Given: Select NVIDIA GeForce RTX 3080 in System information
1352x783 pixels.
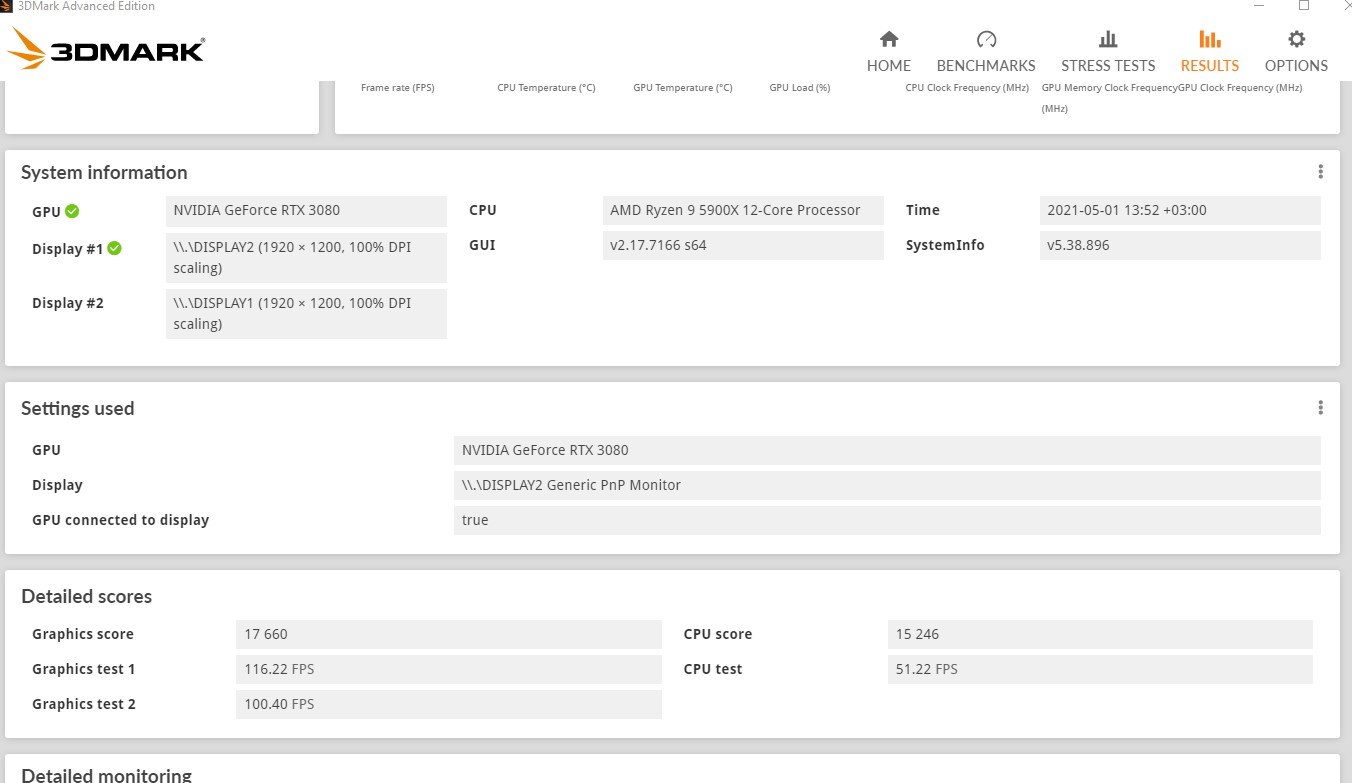Looking at the screenshot, I should pyautogui.click(x=306, y=211).
